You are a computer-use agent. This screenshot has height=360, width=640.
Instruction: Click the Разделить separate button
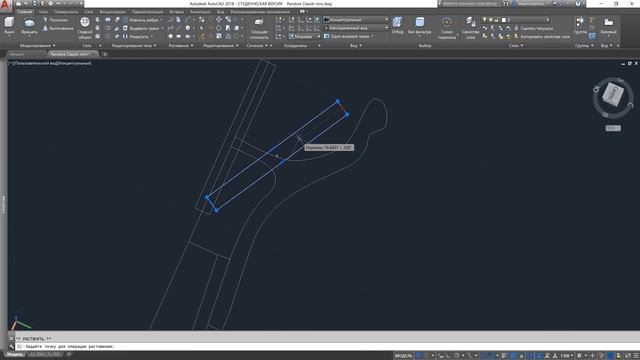click(136, 36)
